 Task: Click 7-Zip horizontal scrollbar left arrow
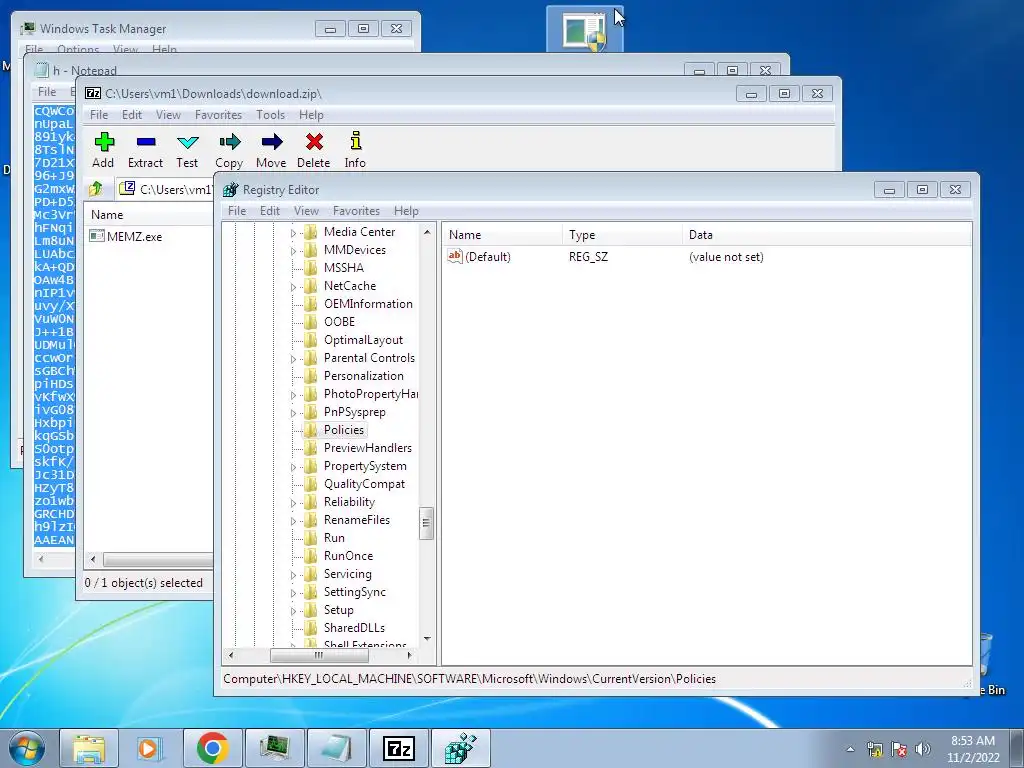point(93,559)
